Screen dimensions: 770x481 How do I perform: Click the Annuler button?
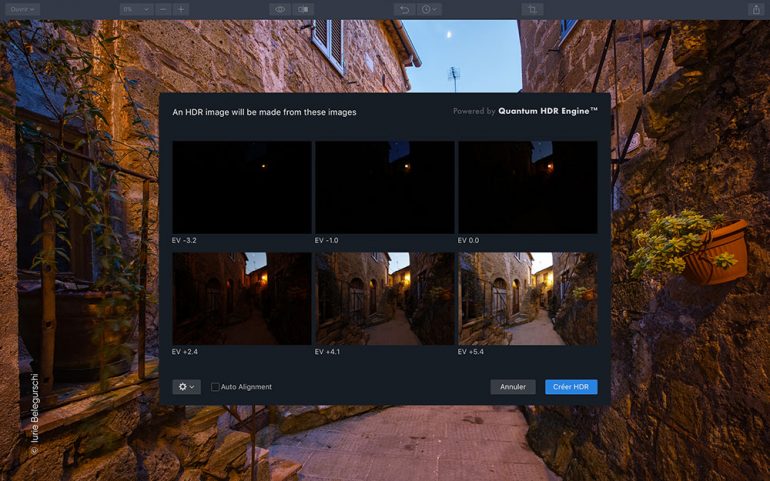[x=512, y=387]
